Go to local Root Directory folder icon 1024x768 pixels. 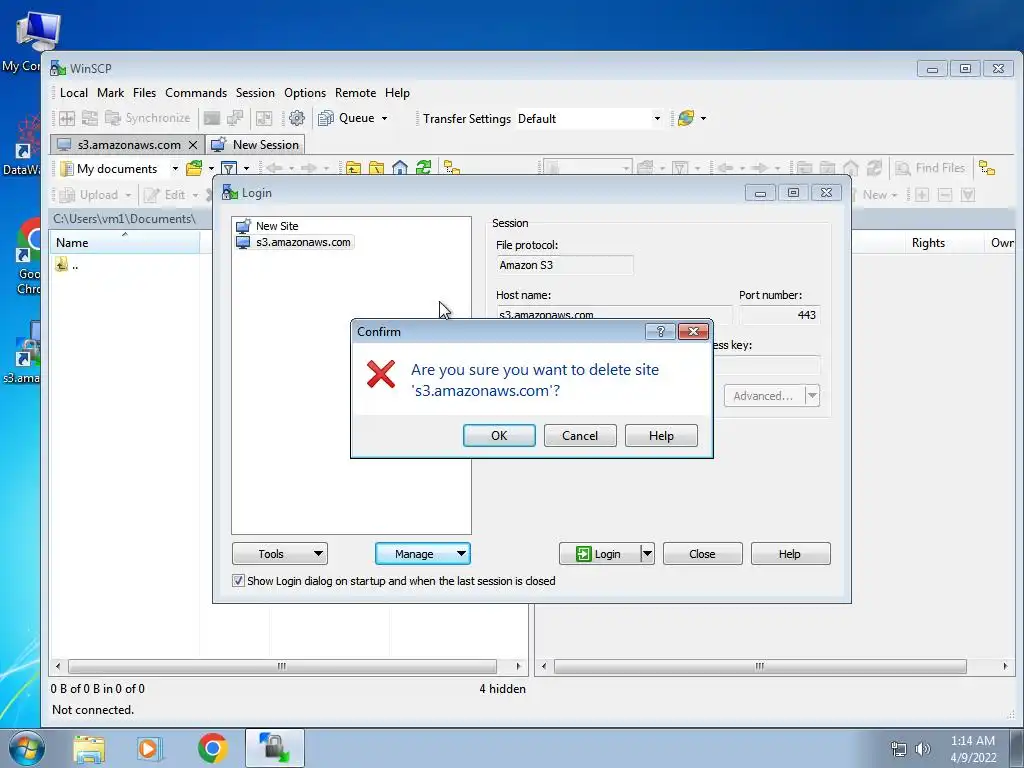[377, 168]
